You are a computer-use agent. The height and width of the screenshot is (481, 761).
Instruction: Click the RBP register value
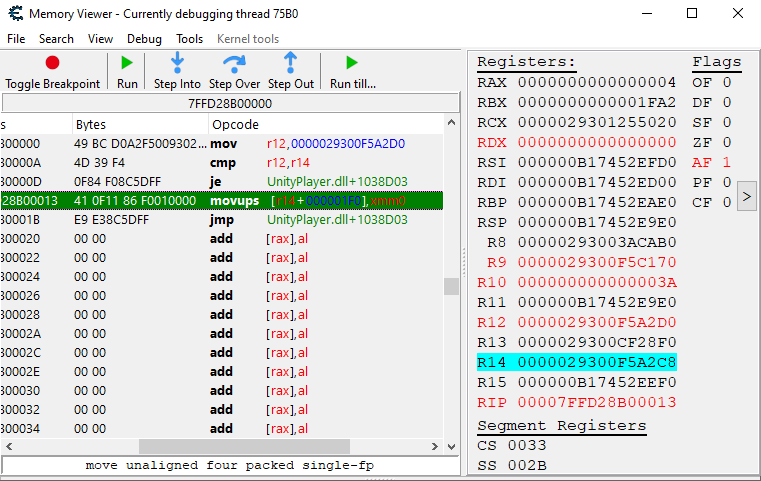coord(596,202)
